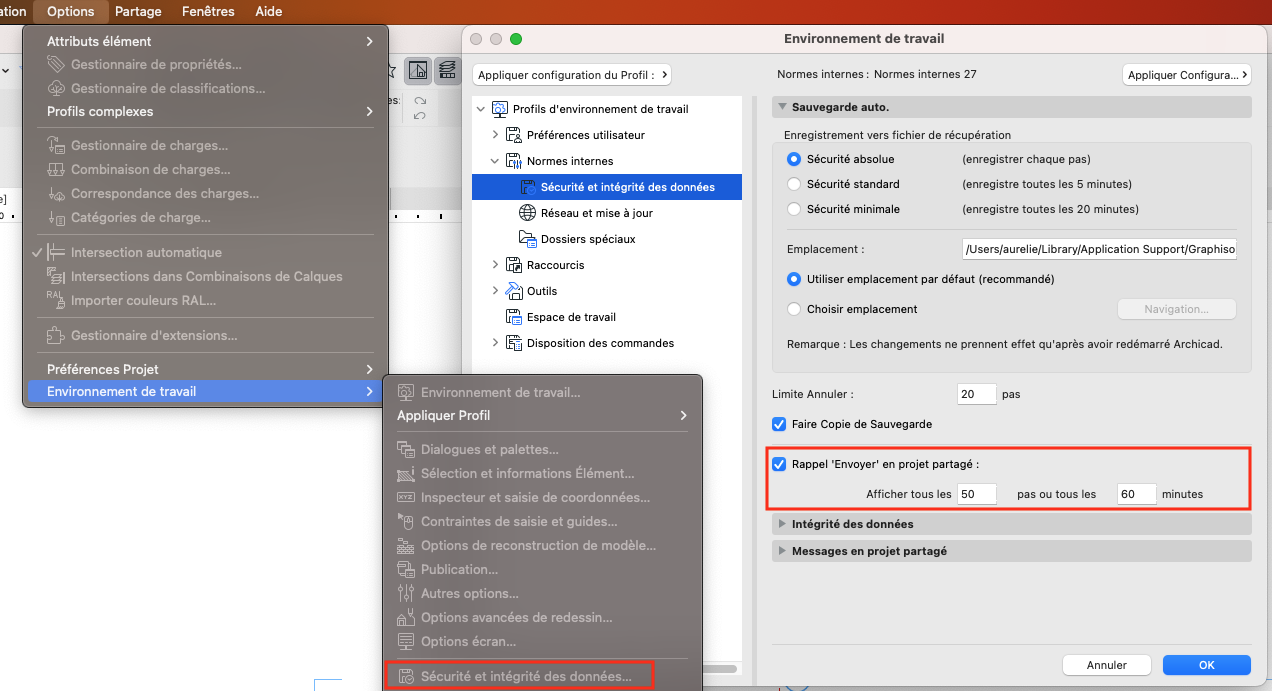Click Dialogues et palettes icon

click(406, 450)
